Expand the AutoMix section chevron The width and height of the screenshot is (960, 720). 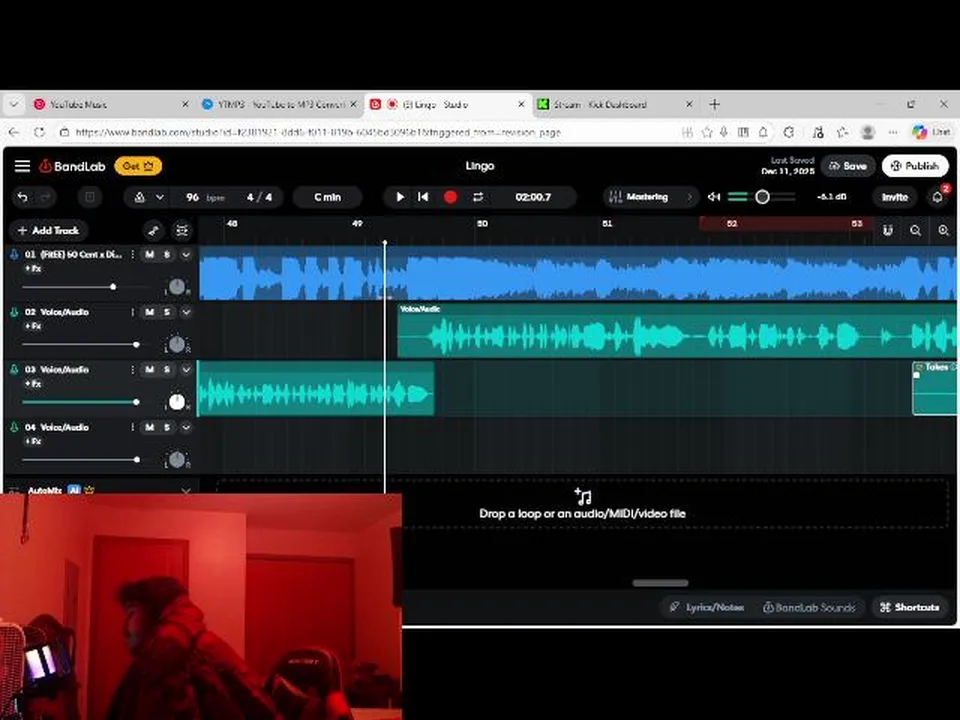(186, 490)
